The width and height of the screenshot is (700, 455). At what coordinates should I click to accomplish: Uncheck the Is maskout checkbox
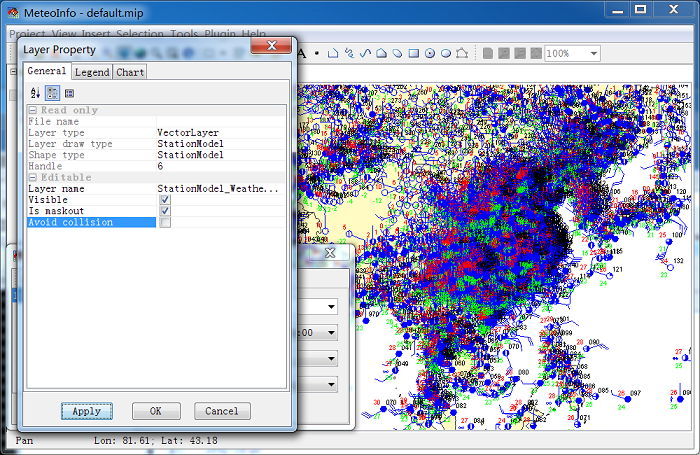[x=165, y=211]
